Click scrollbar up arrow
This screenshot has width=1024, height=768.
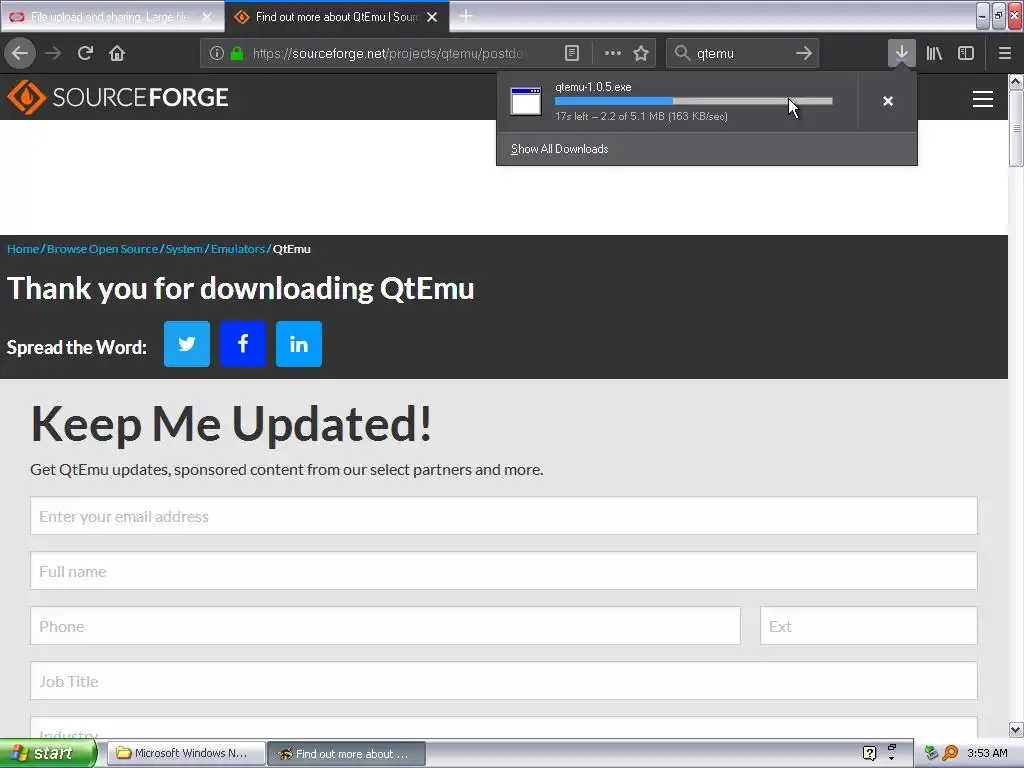click(x=1016, y=82)
